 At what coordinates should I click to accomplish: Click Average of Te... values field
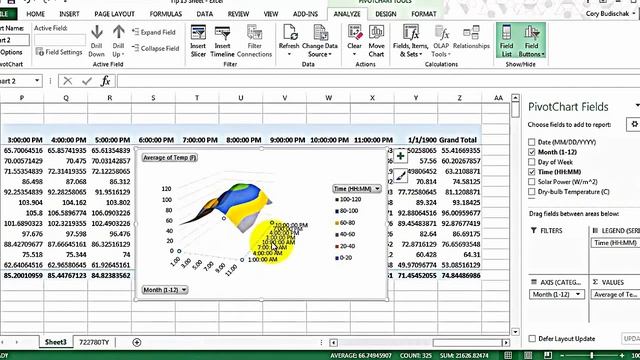616,294
